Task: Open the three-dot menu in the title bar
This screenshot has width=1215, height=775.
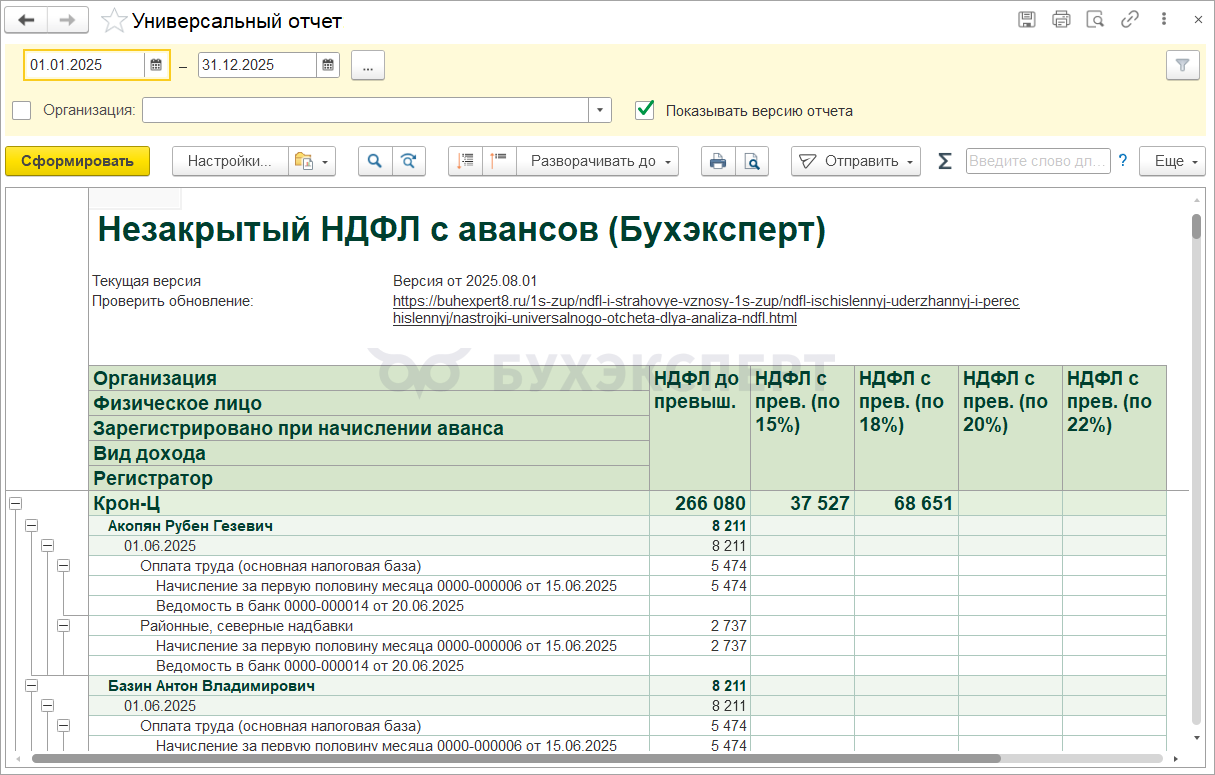Action: point(1164,20)
